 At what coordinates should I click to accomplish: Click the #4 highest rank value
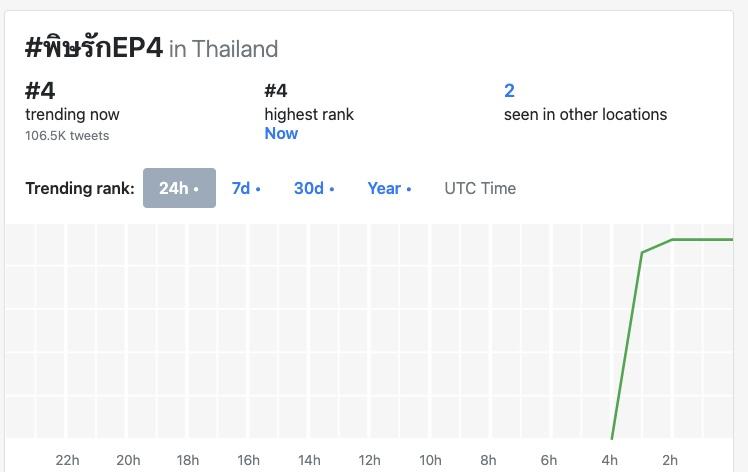coord(276,91)
